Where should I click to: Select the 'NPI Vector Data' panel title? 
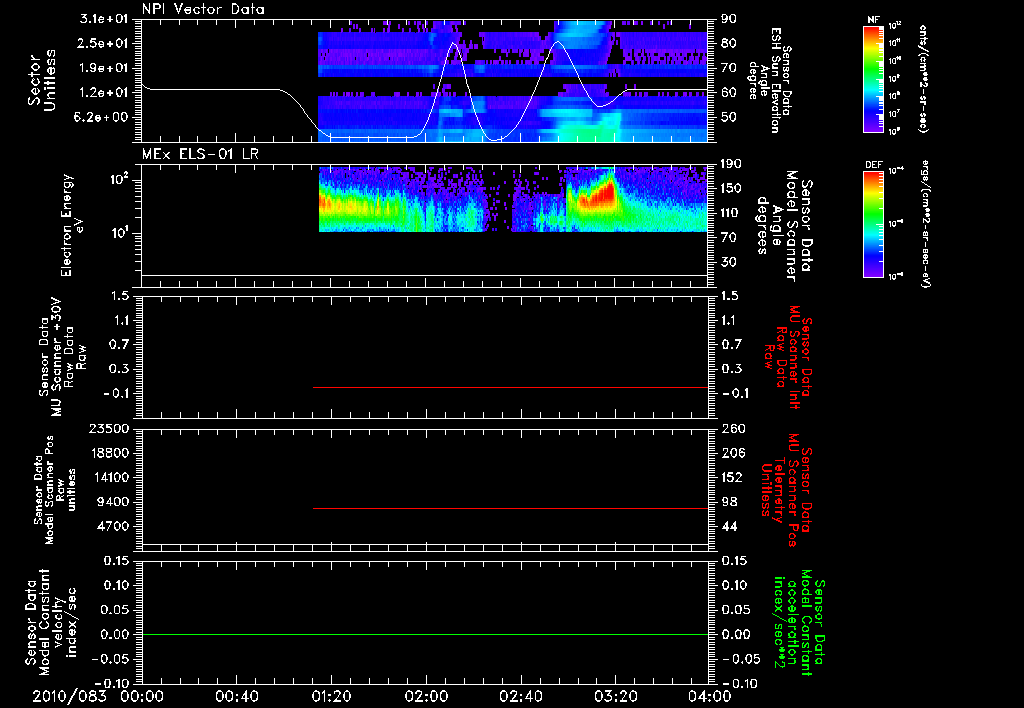coord(203,9)
